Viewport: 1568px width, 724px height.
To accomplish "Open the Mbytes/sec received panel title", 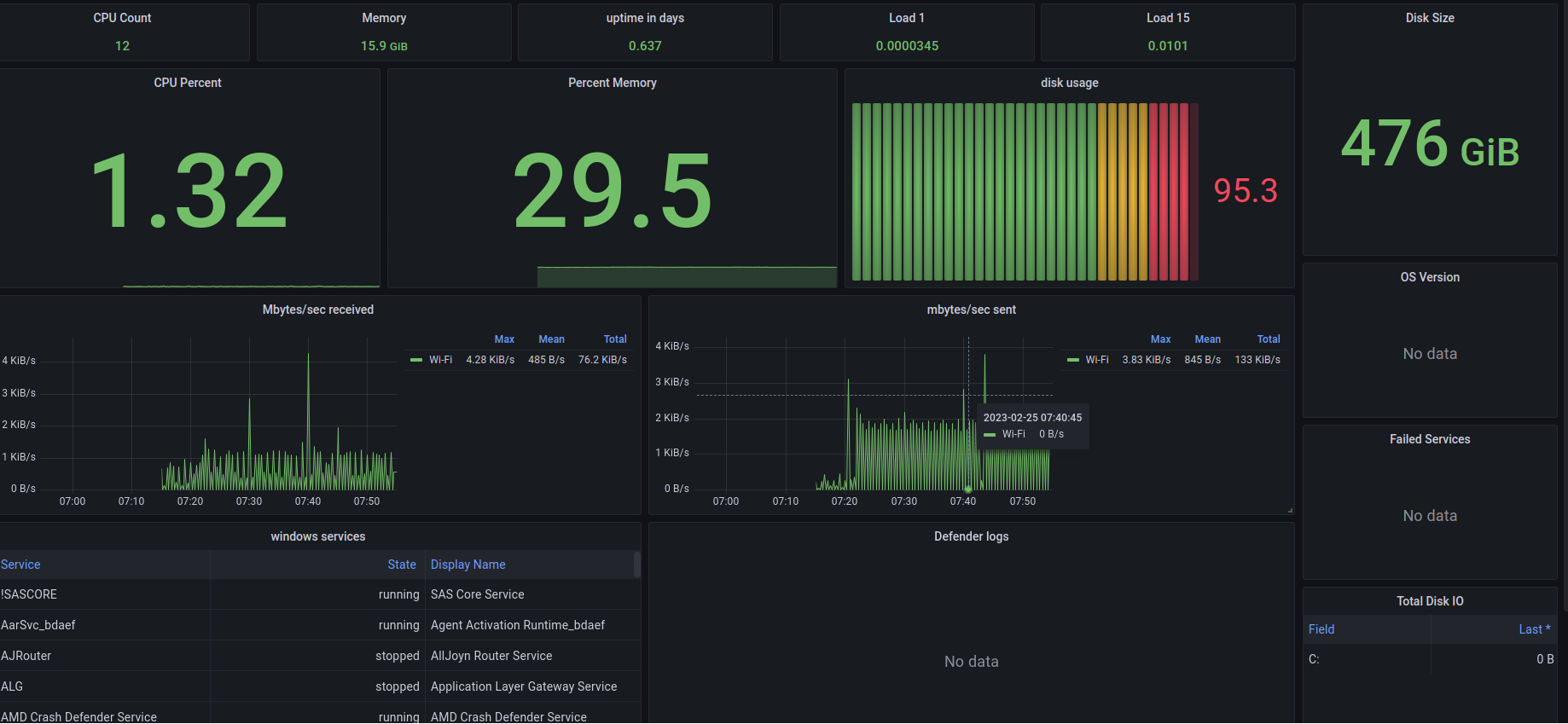I will tap(318, 310).
